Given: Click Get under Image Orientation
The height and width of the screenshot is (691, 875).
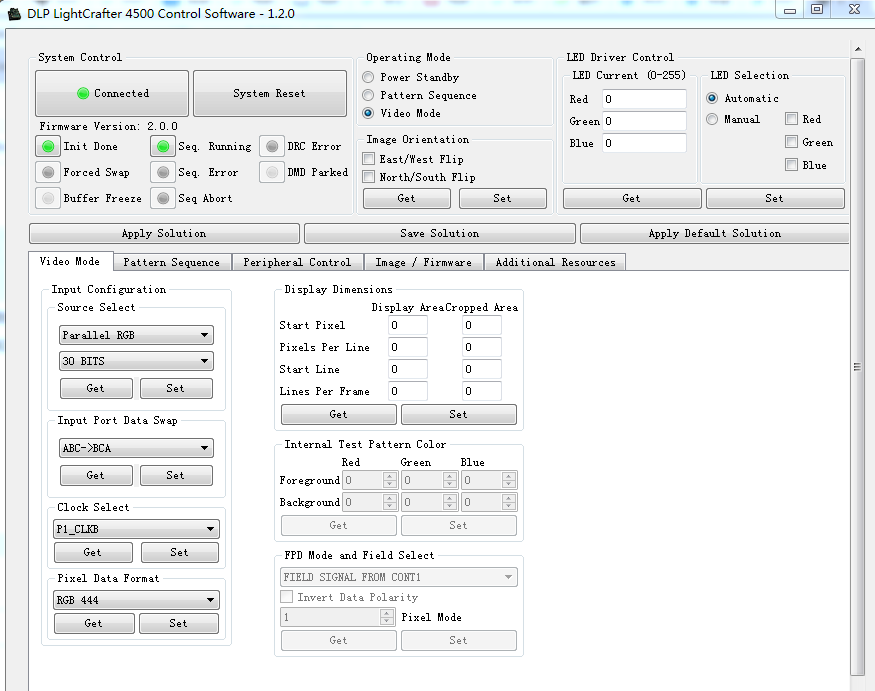Looking at the screenshot, I should click(x=406, y=198).
